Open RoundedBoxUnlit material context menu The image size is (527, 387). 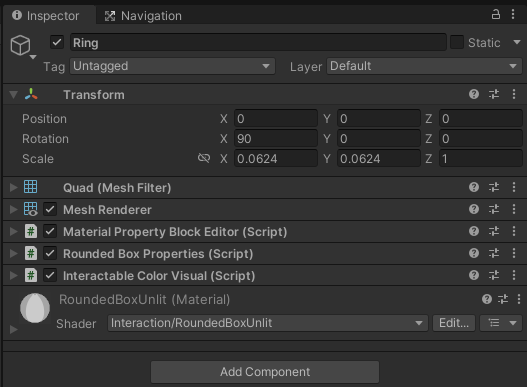(x=519, y=299)
